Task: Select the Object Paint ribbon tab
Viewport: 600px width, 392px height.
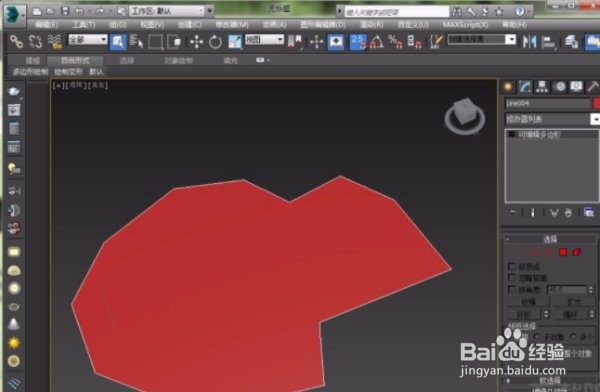Action: click(x=179, y=60)
